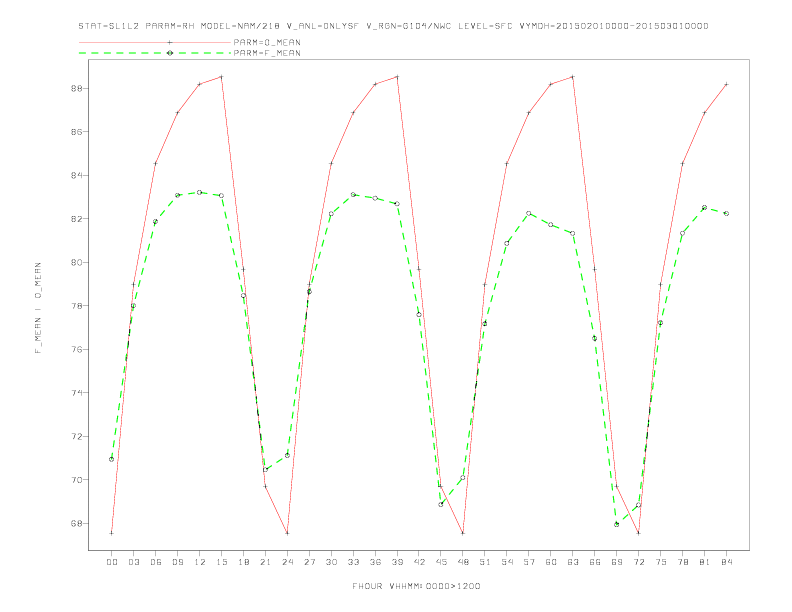Click x-axis tick label 42

419,562
